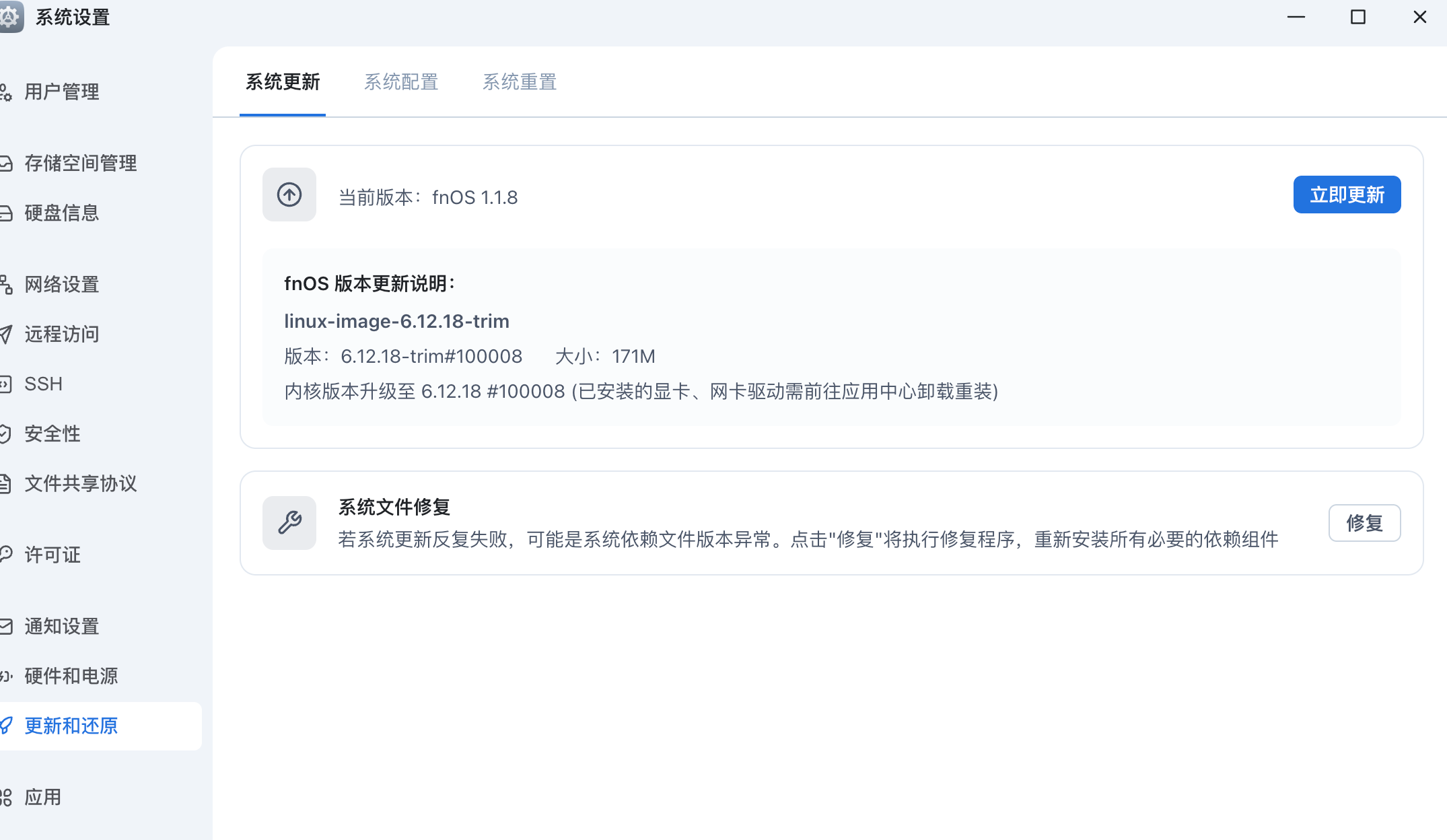Click the system settings gear icon
The image size is (1447, 840).
(10, 17)
